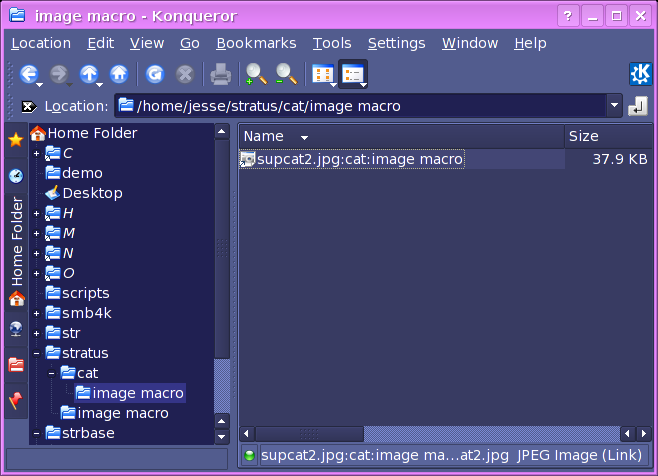Collapse the cat folder node
The height and width of the screenshot is (476, 658).
52,373
